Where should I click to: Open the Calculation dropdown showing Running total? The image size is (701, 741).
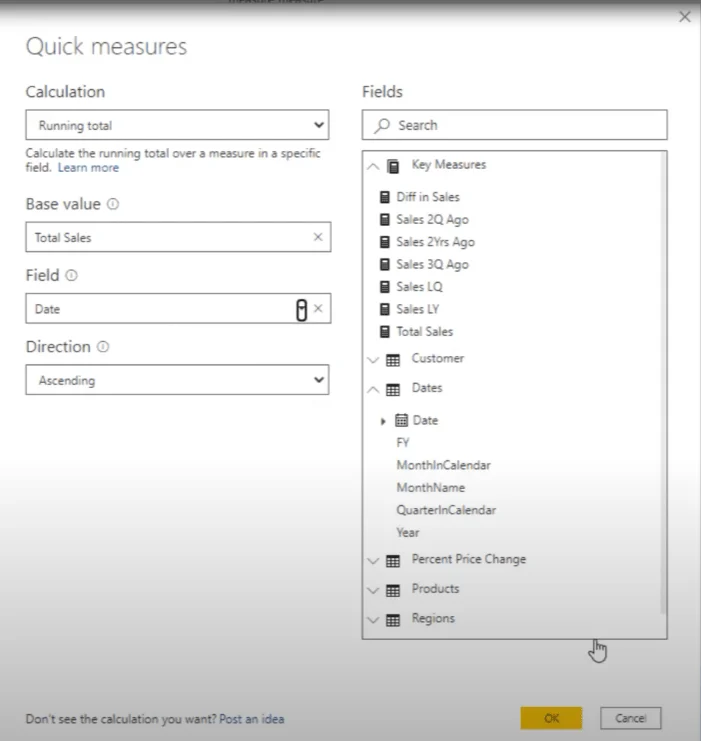177,125
